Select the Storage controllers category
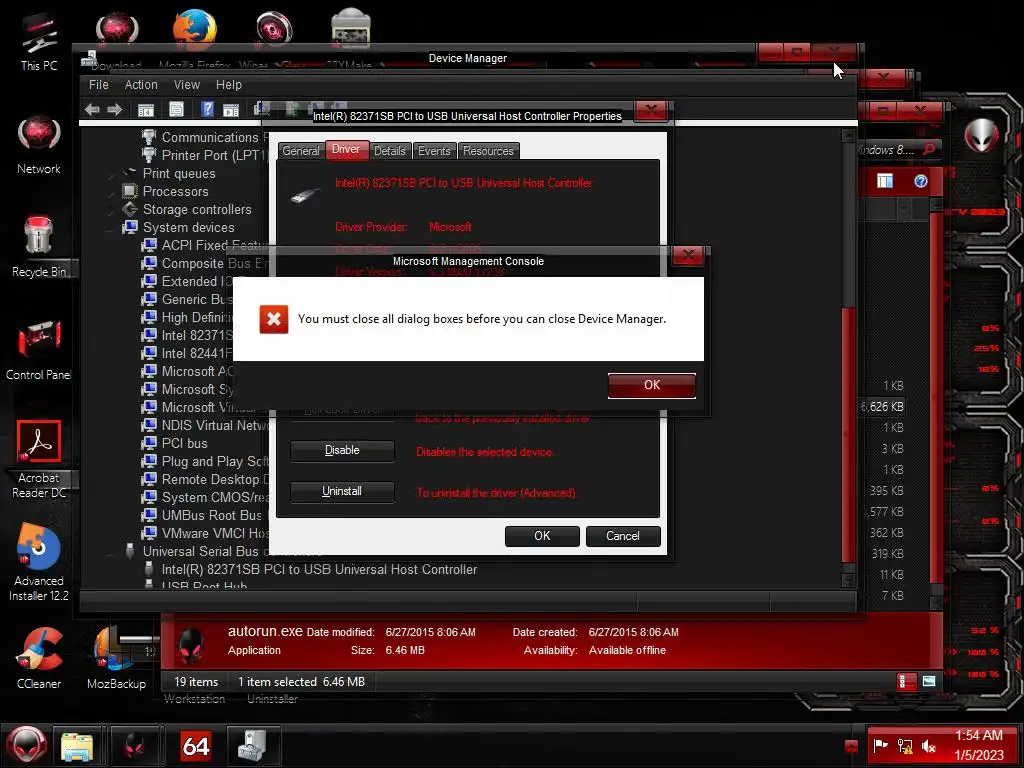This screenshot has width=1024, height=768. [x=197, y=210]
